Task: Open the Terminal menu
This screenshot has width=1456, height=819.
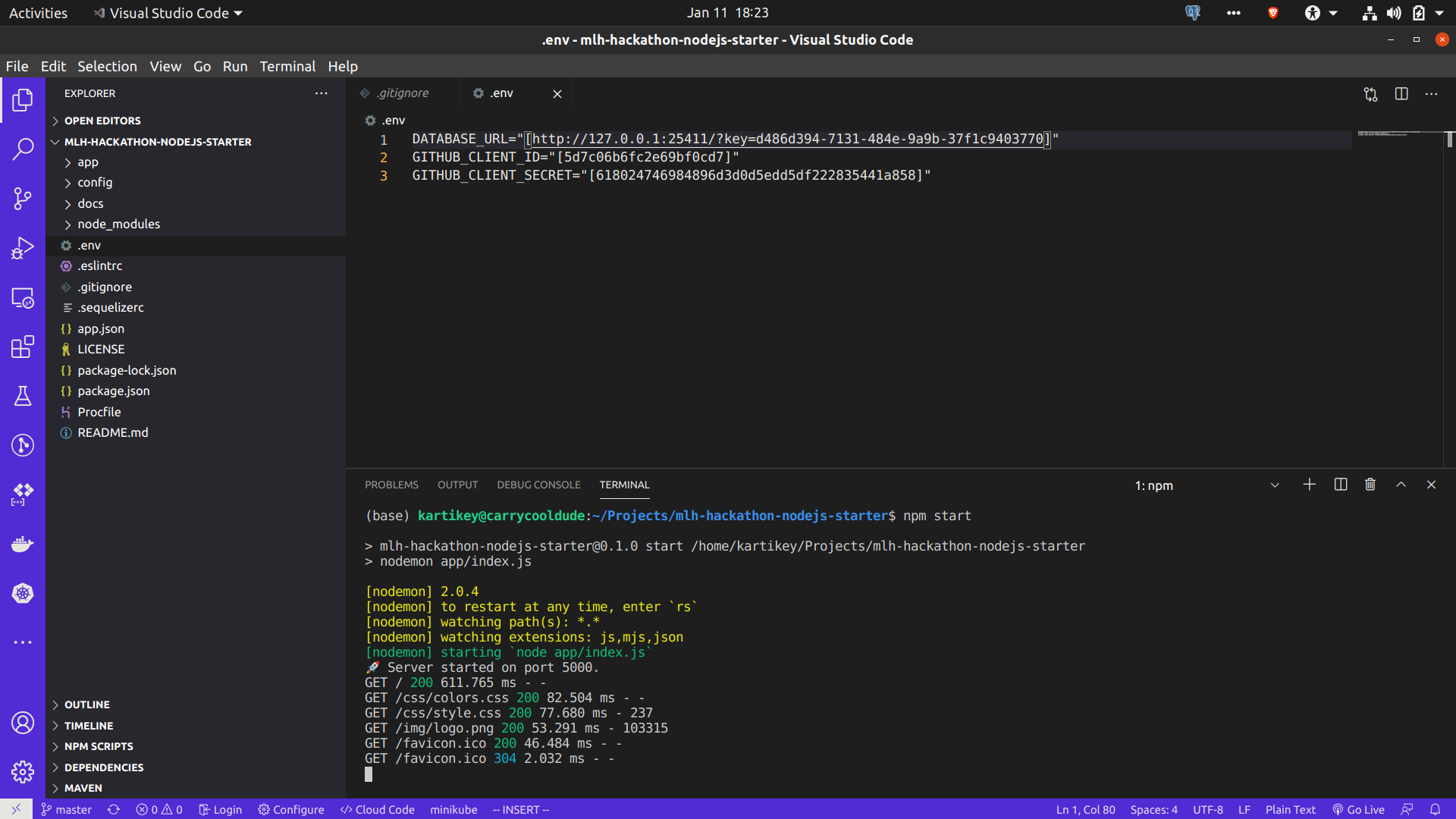Action: coord(287,66)
